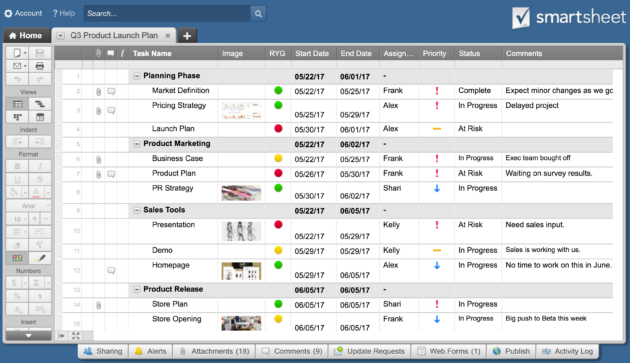
Task: Toggle Italic formatting
Action: point(40,166)
